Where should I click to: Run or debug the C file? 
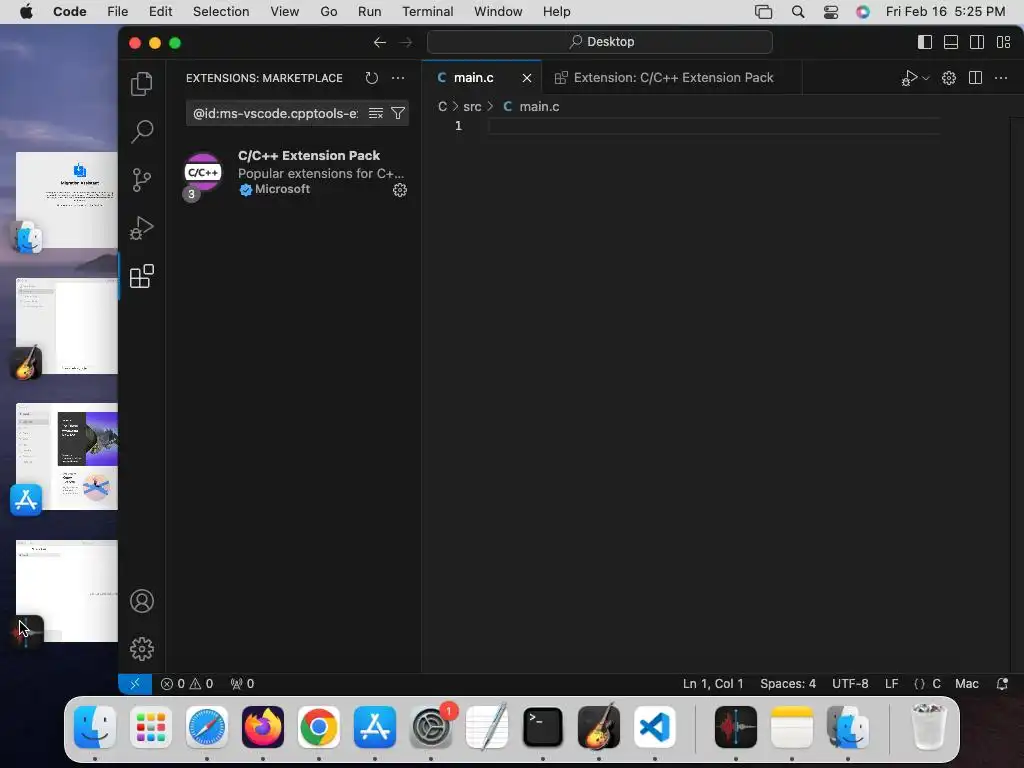click(x=910, y=78)
